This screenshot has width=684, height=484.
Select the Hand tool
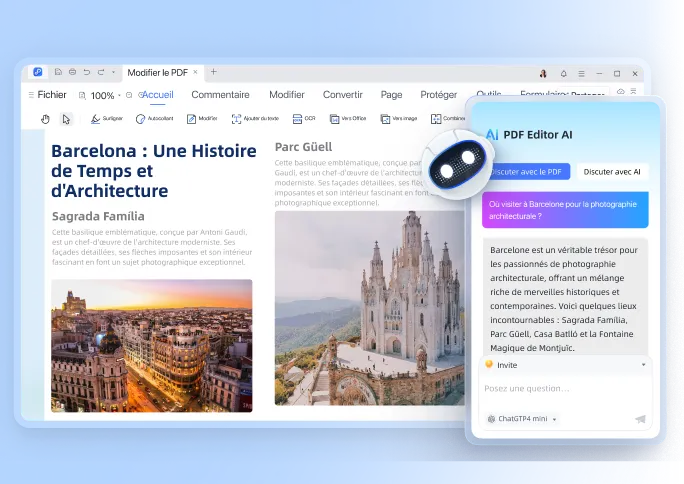click(45, 119)
